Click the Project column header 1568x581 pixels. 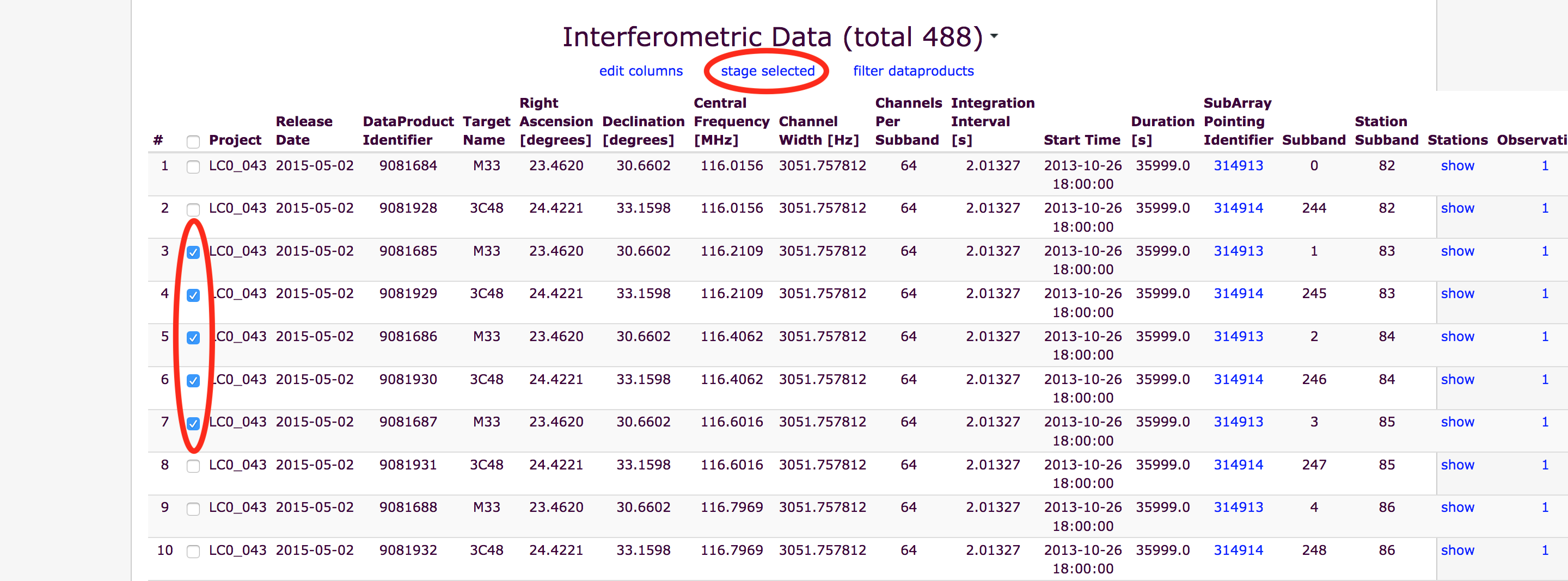(x=235, y=140)
